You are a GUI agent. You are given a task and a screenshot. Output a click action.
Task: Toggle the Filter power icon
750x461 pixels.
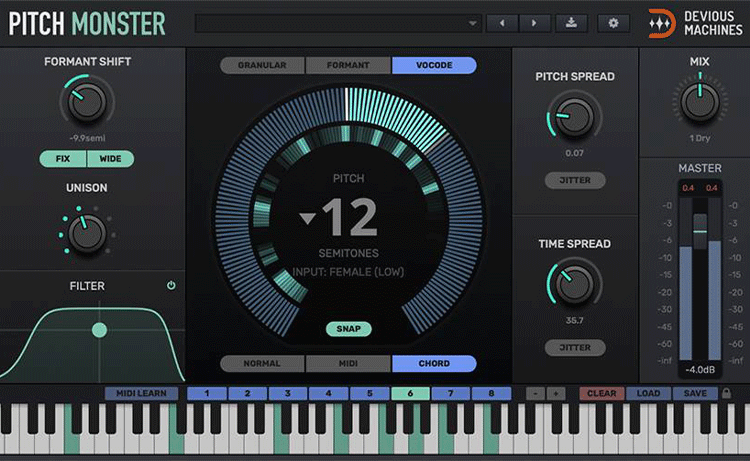pyautogui.click(x=171, y=285)
